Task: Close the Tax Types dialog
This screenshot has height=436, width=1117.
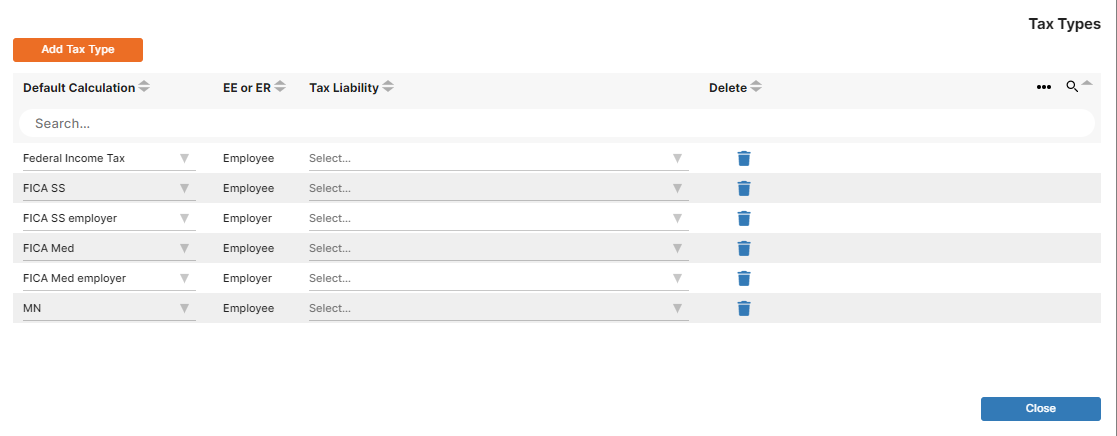Action: (x=1041, y=408)
